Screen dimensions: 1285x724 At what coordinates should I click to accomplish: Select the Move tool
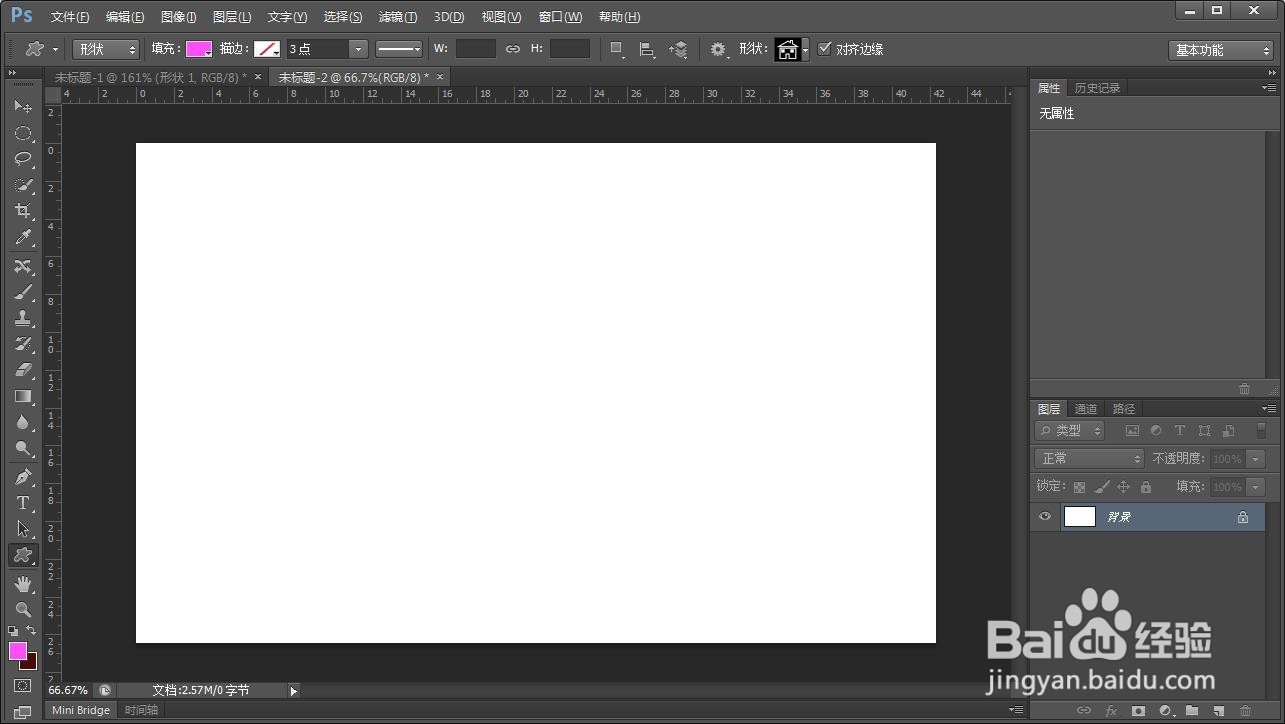23,107
